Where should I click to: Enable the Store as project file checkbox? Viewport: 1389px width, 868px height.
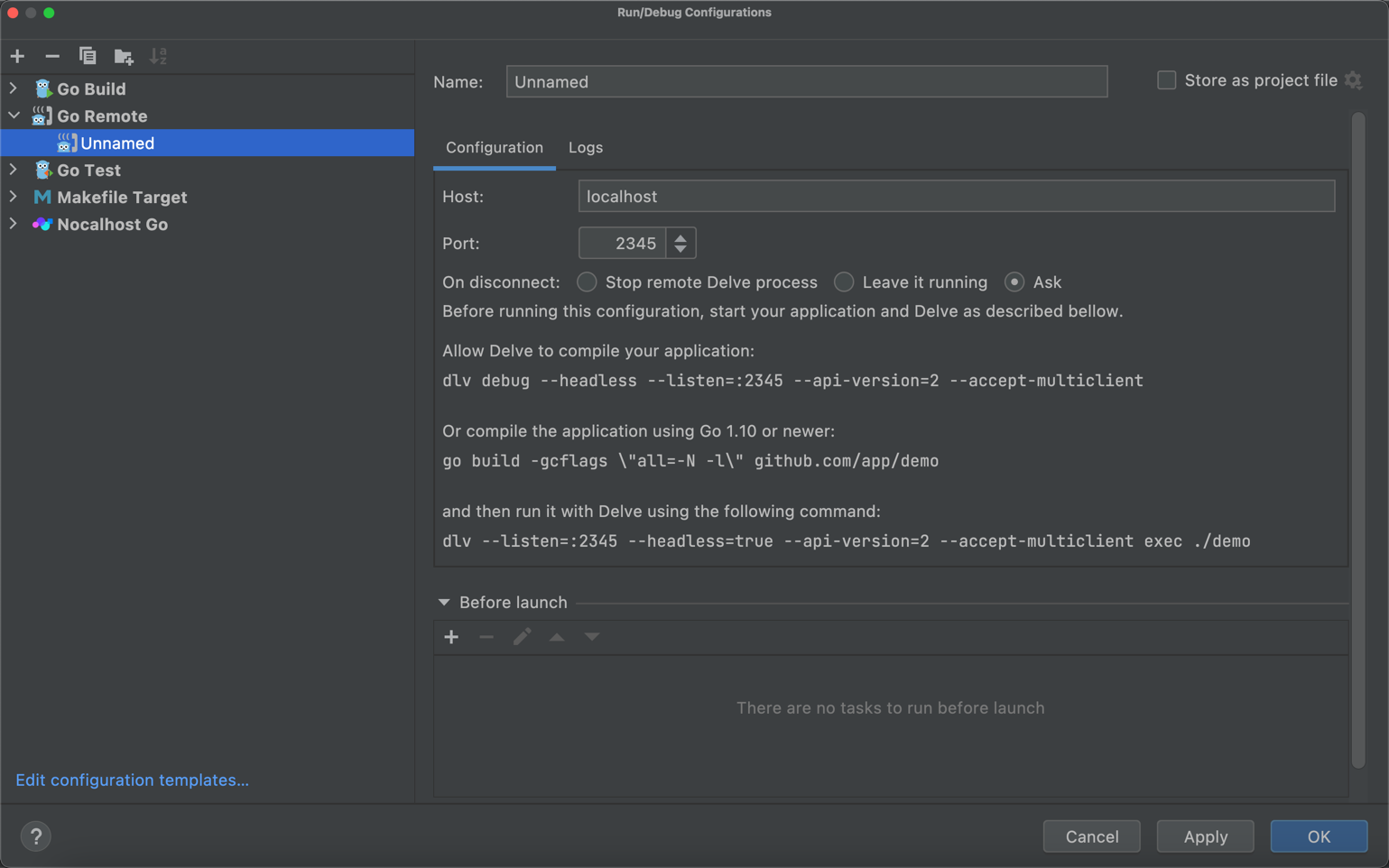(x=1166, y=80)
